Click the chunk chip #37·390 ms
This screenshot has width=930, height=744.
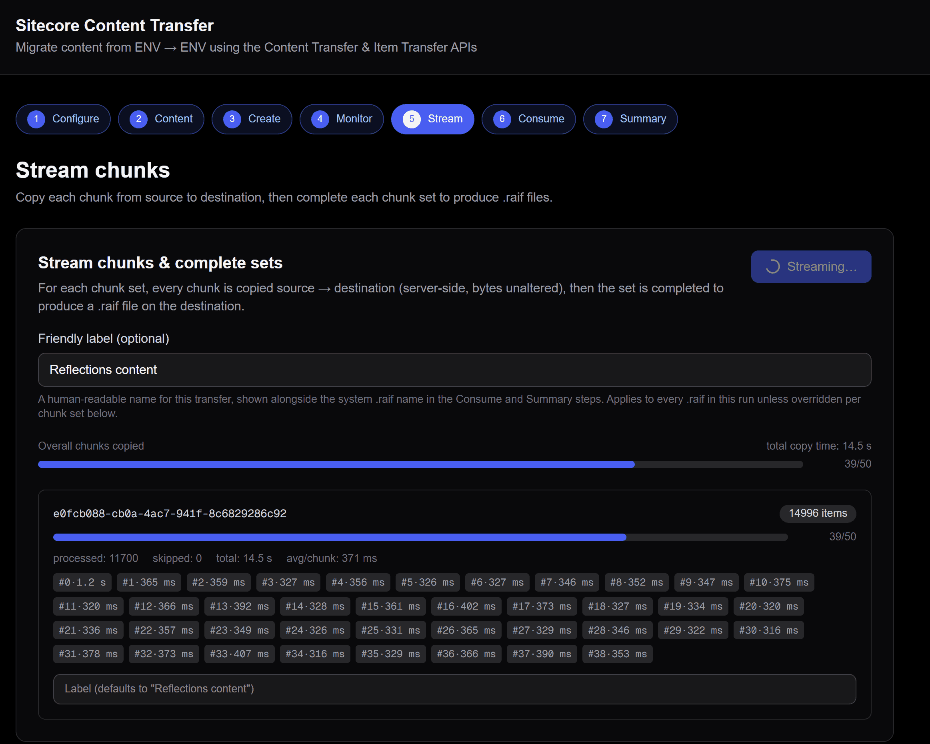coord(542,654)
